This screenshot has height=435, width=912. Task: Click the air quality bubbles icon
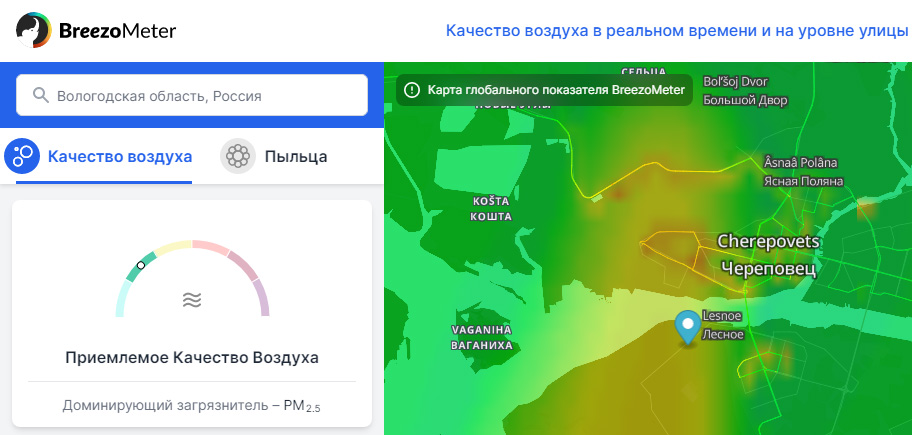coord(22,156)
